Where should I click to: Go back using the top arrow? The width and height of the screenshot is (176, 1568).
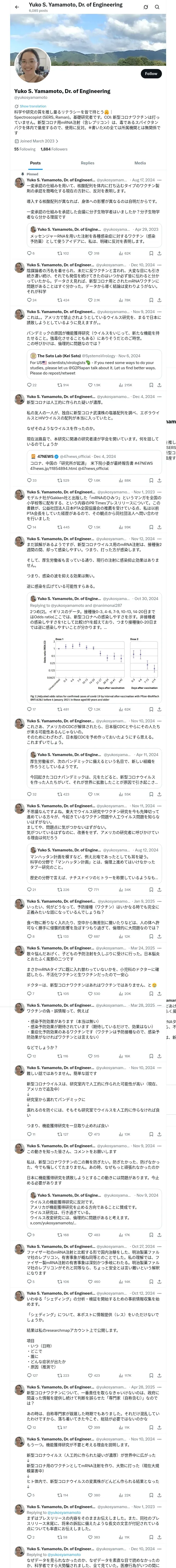[x=16, y=7]
